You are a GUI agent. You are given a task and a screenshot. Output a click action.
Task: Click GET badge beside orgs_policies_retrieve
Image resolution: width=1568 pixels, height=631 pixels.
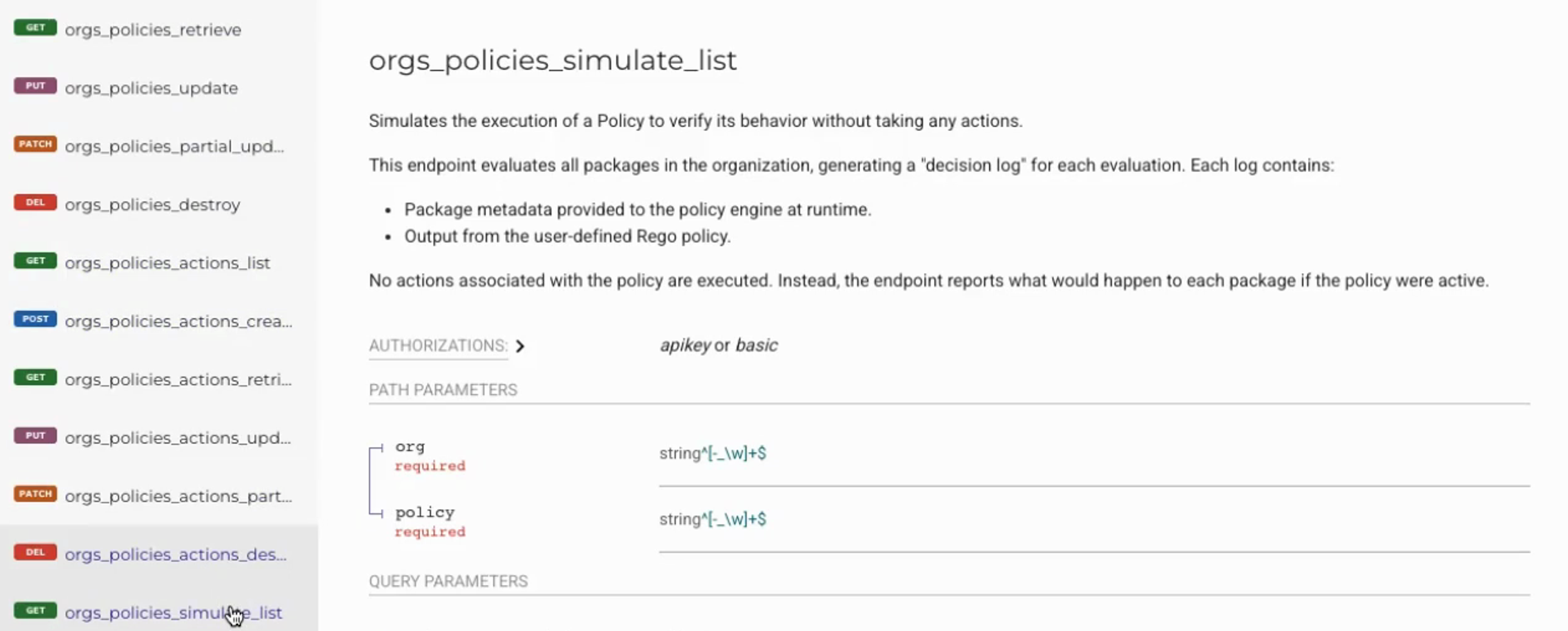(35, 28)
